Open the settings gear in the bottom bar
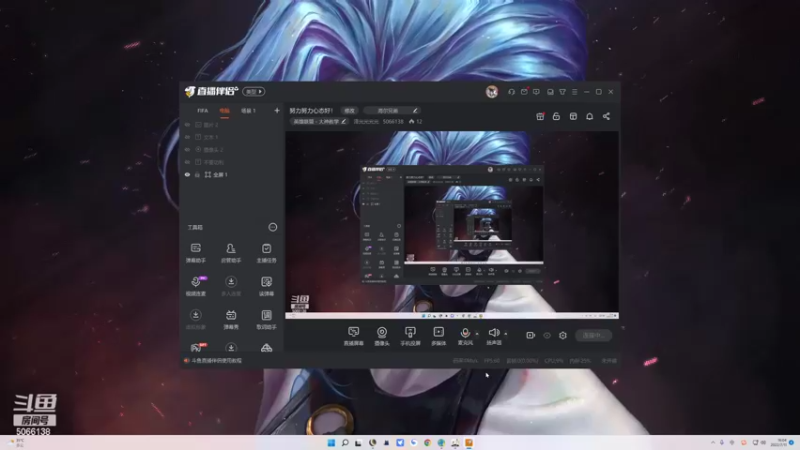 click(563, 335)
